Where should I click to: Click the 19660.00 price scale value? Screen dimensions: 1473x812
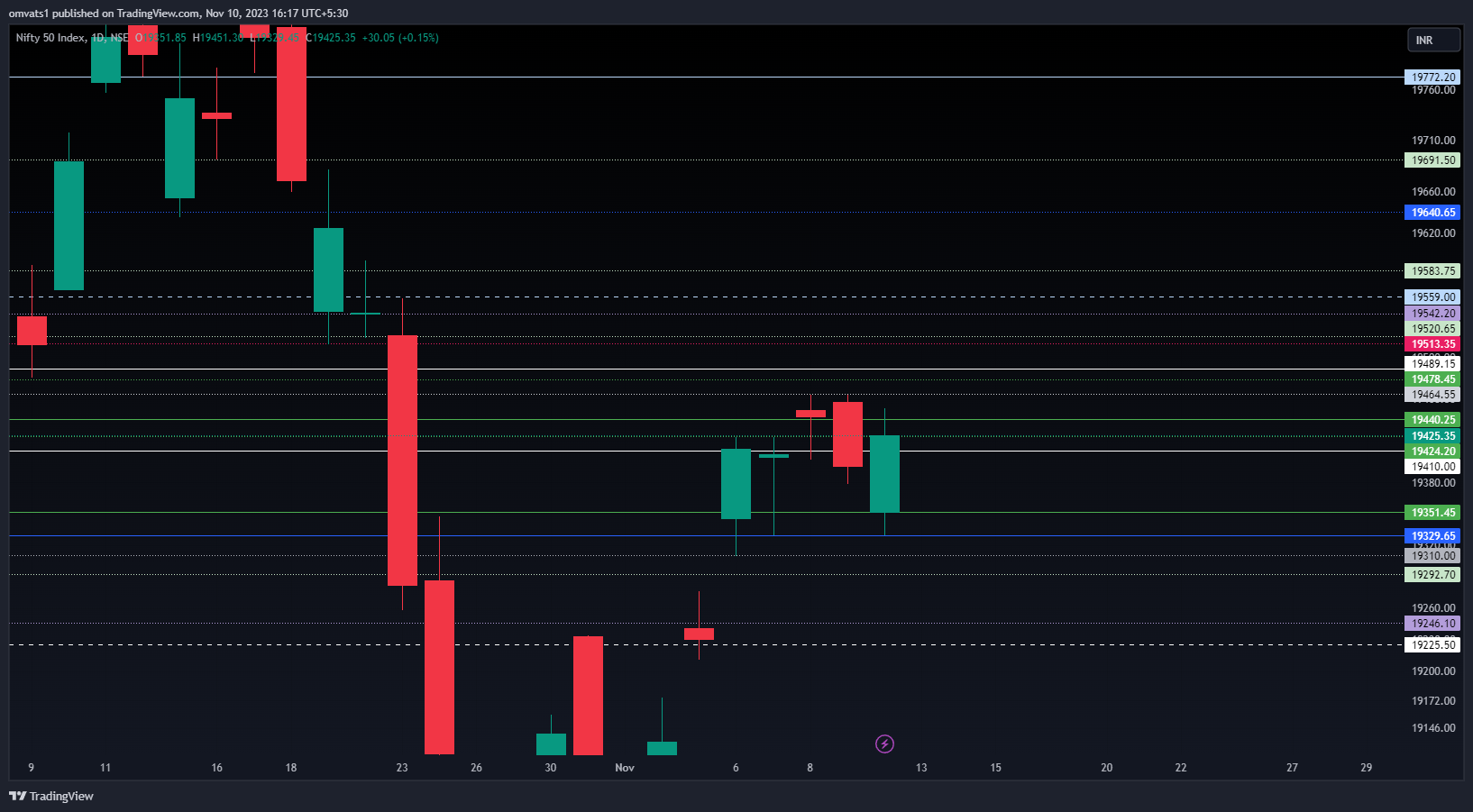coord(1433,192)
